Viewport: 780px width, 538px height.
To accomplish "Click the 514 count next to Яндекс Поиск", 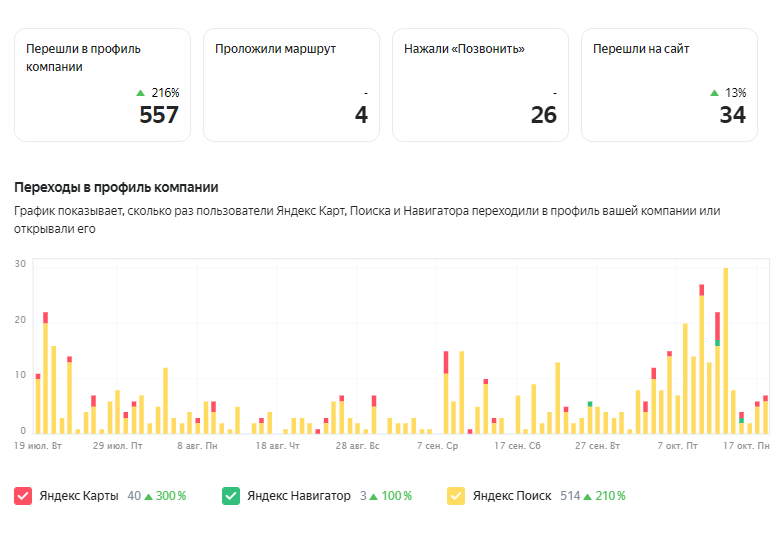I will click(570, 496).
